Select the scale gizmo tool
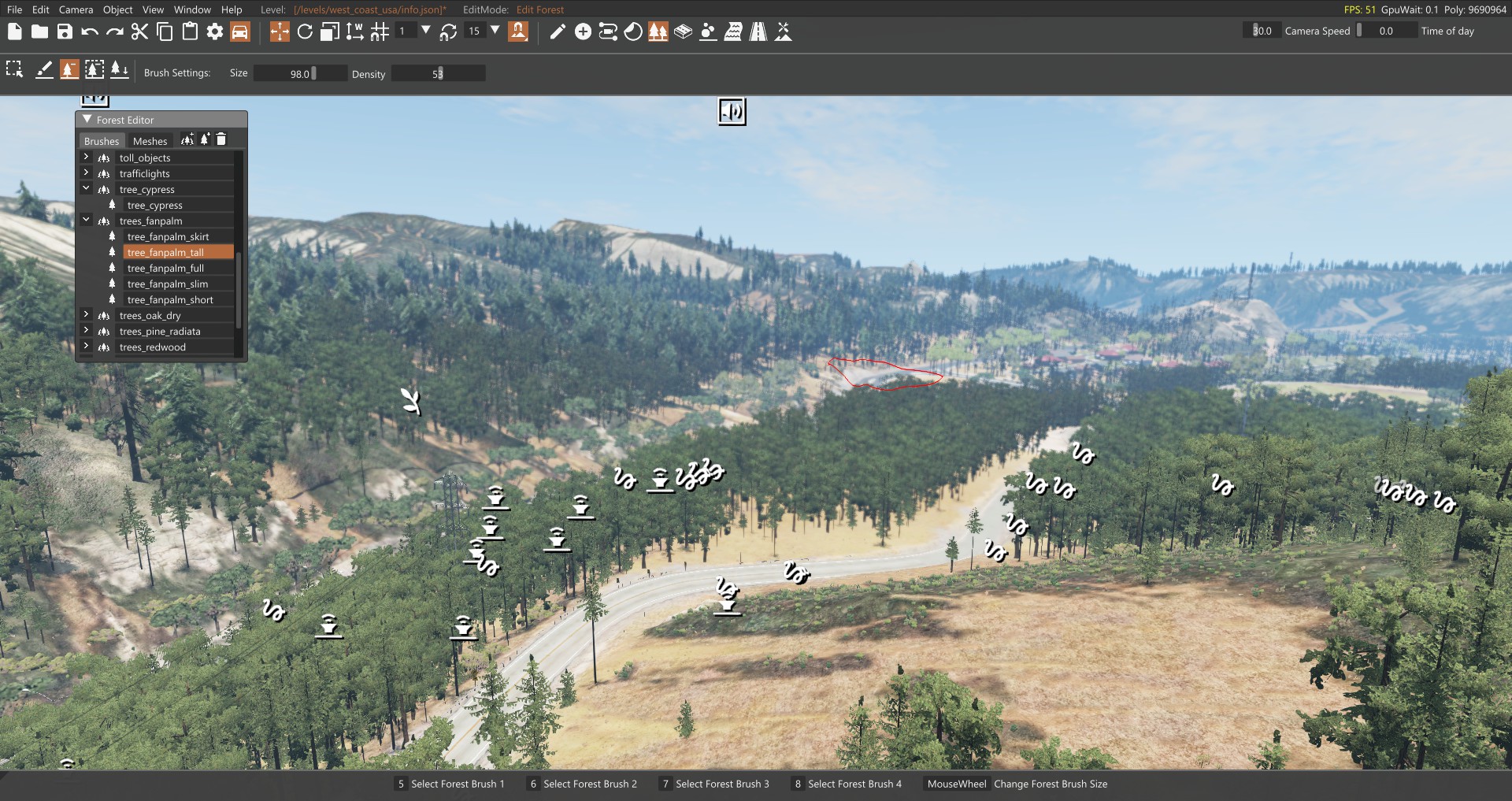This screenshot has height=801, width=1512. pos(330,32)
